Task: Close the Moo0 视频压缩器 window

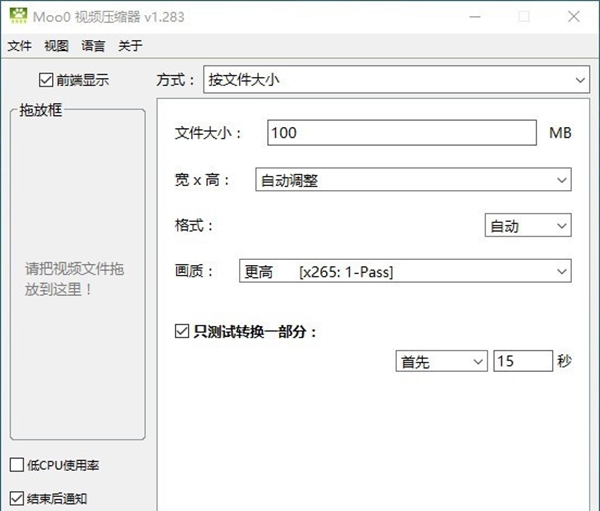Action: [x=574, y=16]
